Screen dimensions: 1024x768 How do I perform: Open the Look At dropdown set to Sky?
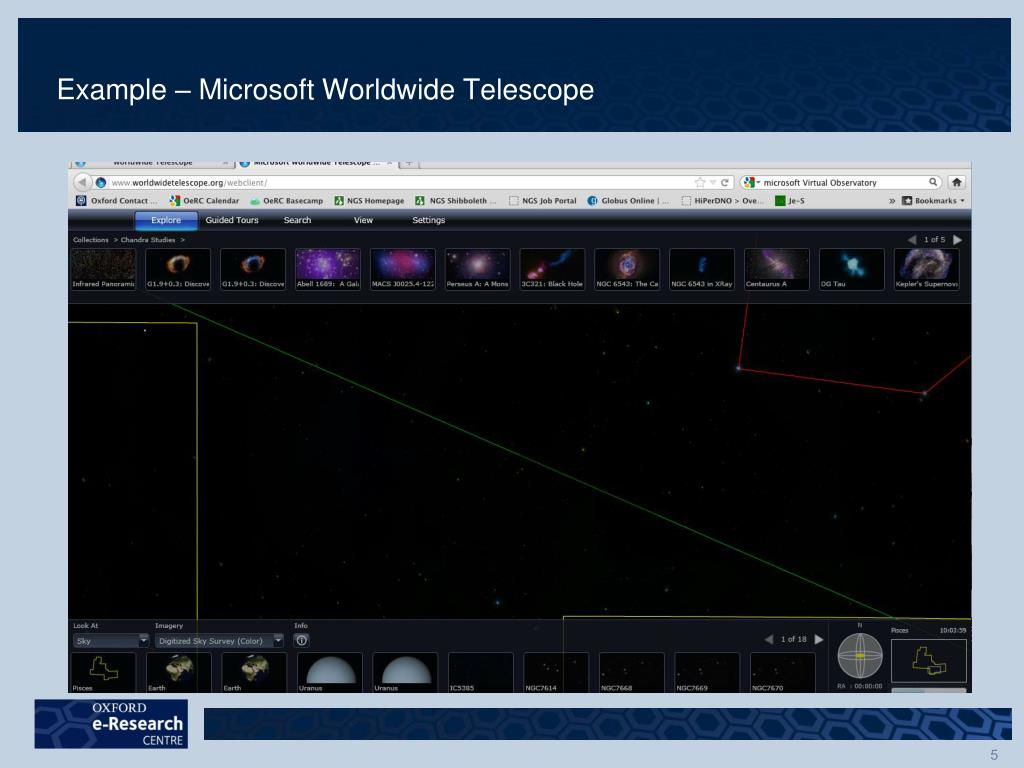[x=111, y=641]
